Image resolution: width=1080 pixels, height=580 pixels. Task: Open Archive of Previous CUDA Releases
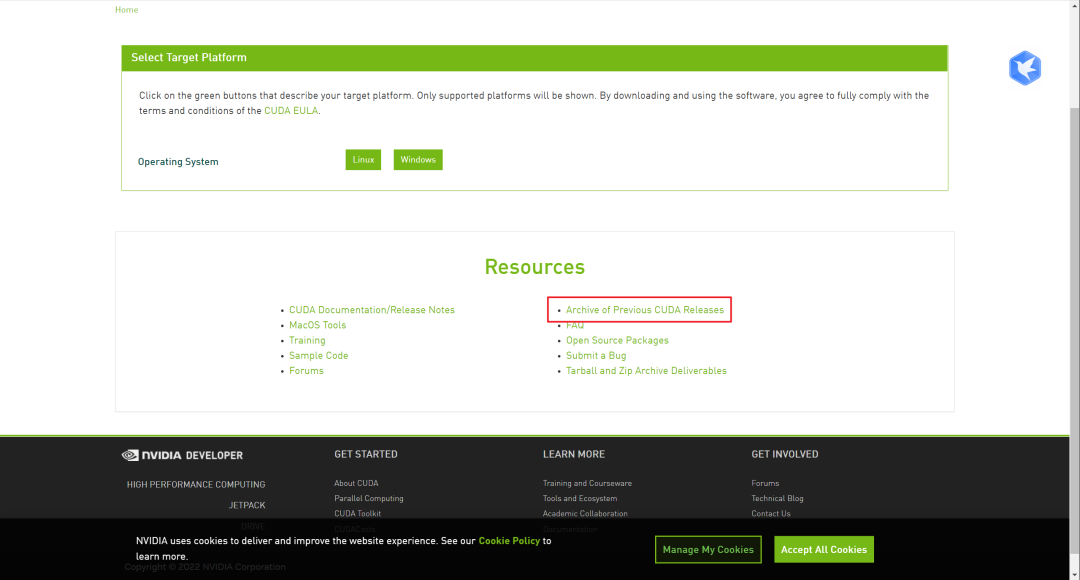[644, 310]
